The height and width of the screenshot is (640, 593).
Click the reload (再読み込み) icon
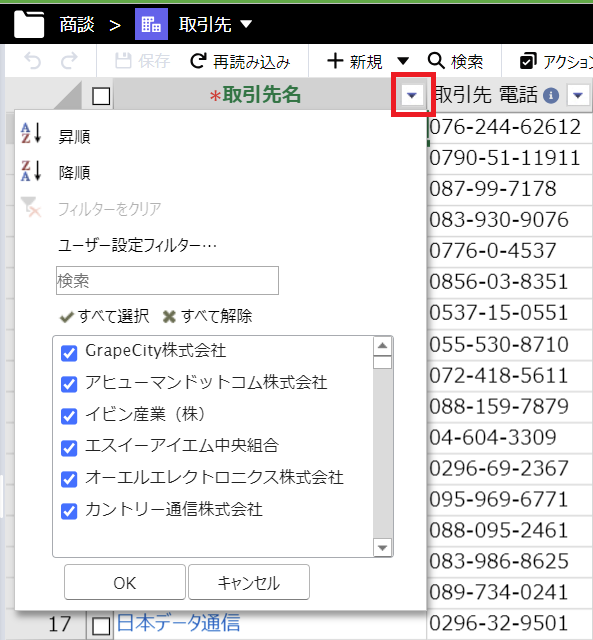198,61
